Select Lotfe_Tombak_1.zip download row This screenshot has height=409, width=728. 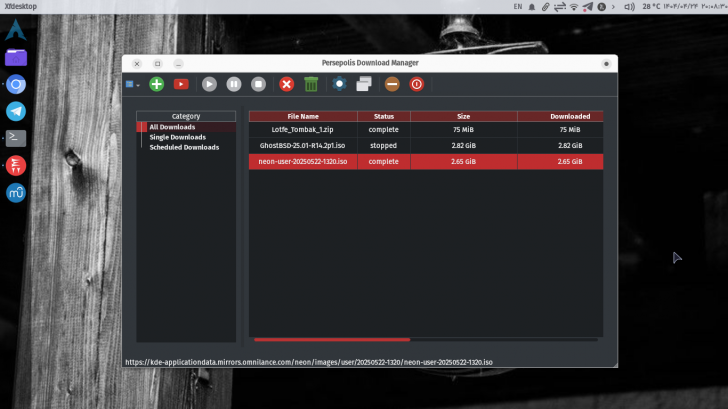426,130
